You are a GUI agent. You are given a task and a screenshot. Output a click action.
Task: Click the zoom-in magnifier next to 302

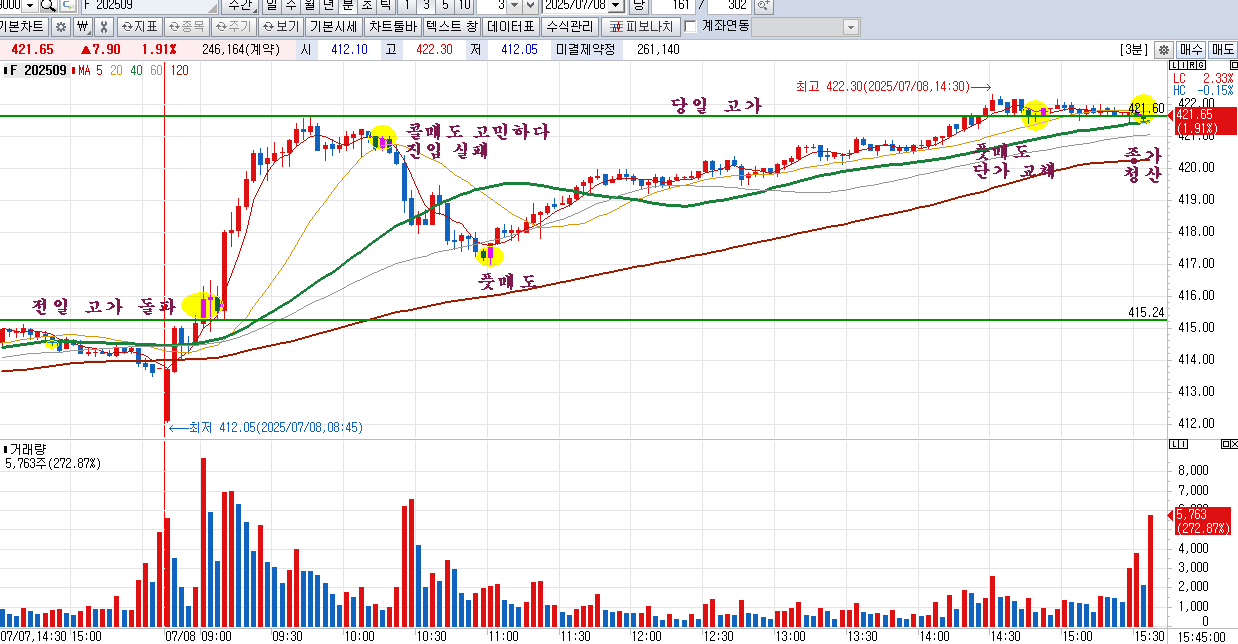point(763,6)
